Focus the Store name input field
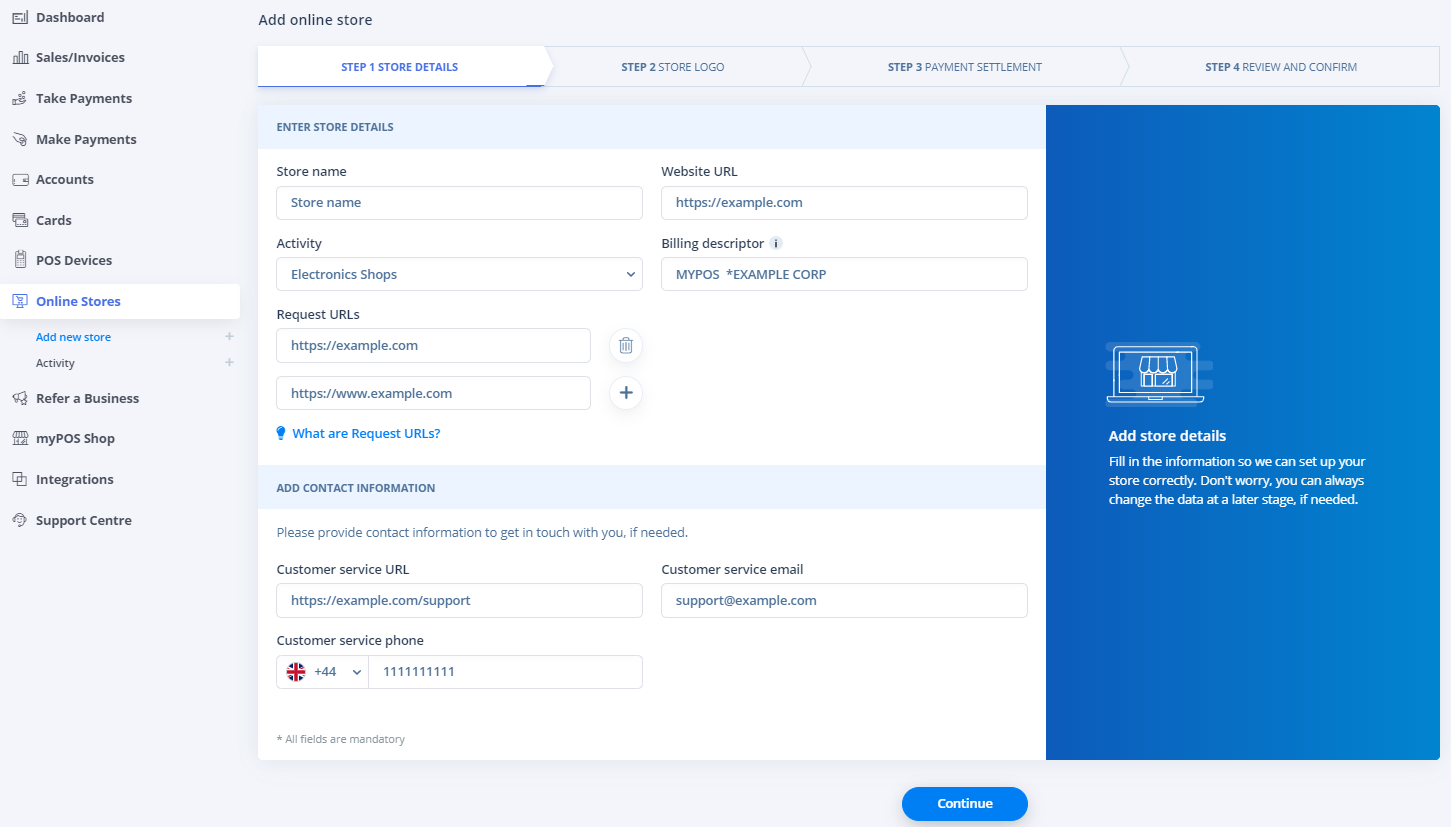Viewport: 1451px width, 827px height. [x=459, y=203]
